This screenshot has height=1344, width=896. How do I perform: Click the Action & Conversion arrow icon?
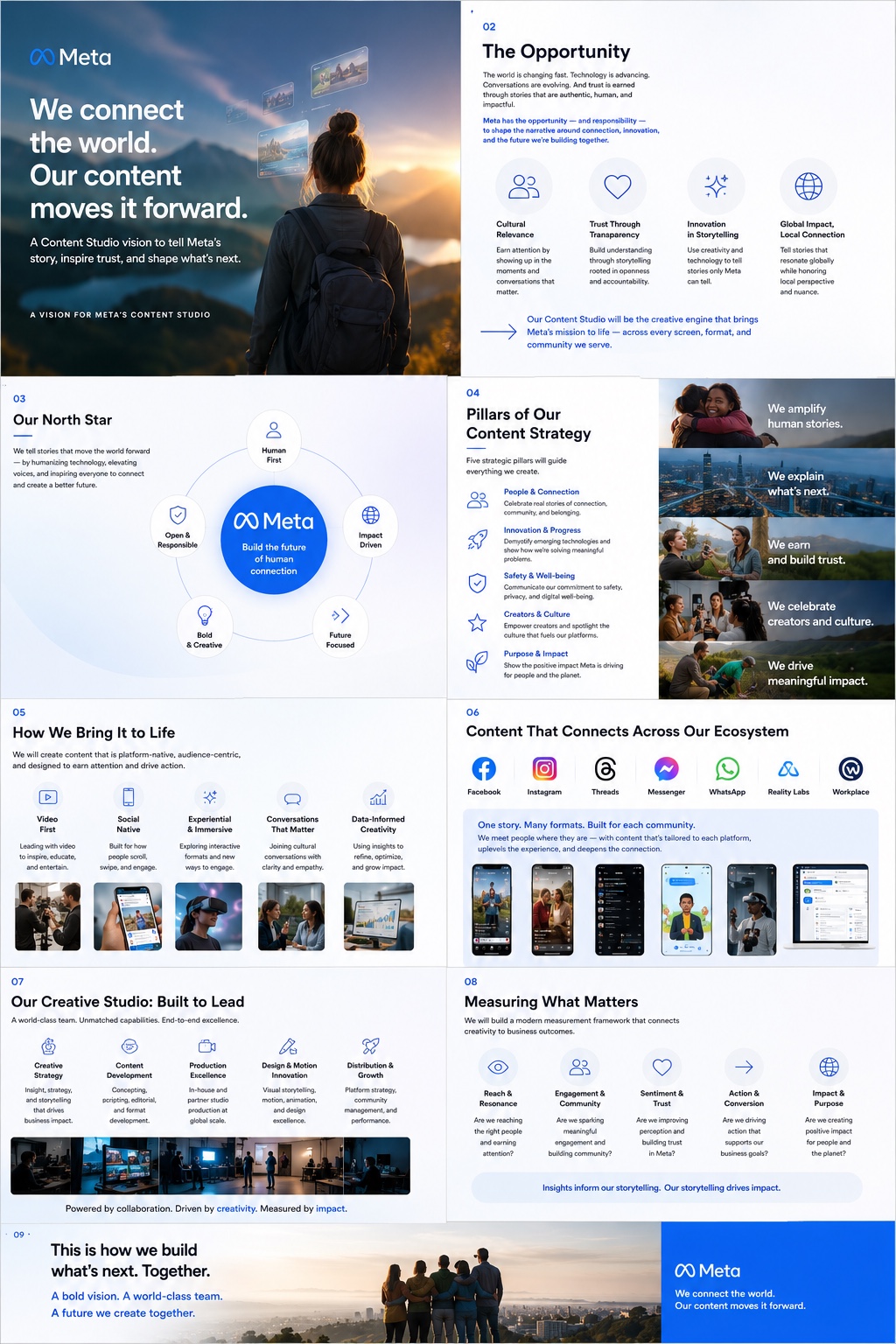[x=745, y=1067]
